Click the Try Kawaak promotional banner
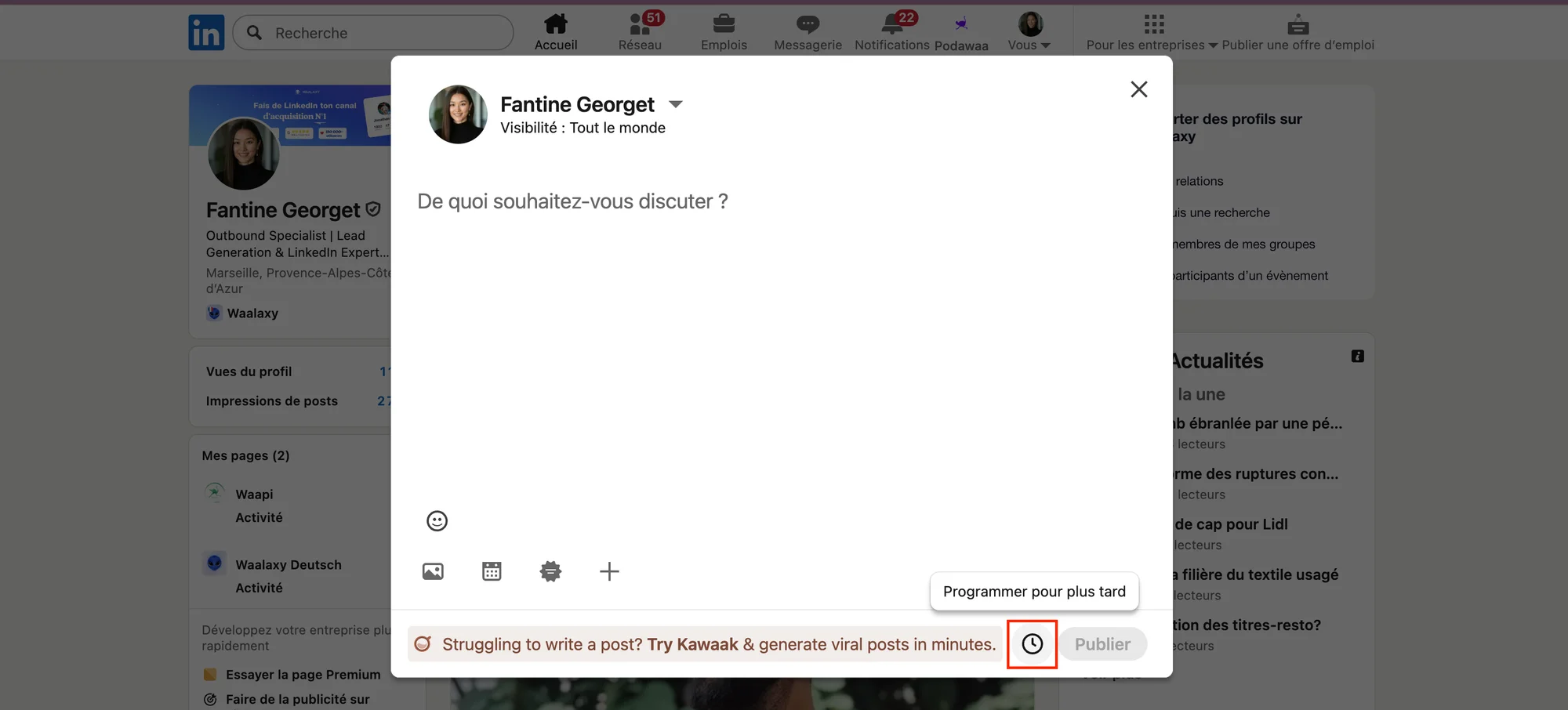 tap(705, 644)
